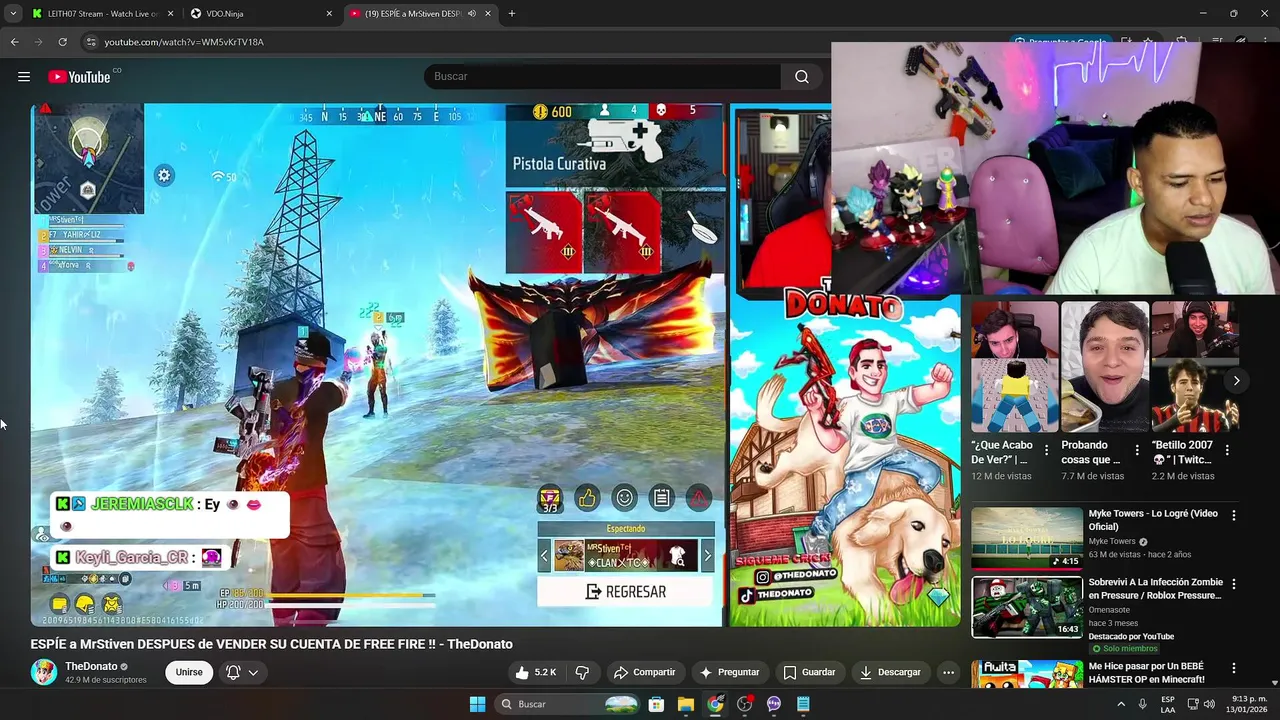The height and width of the screenshot is (720, 1280).
Task: Click the Compartir share button
Action: 645,672
